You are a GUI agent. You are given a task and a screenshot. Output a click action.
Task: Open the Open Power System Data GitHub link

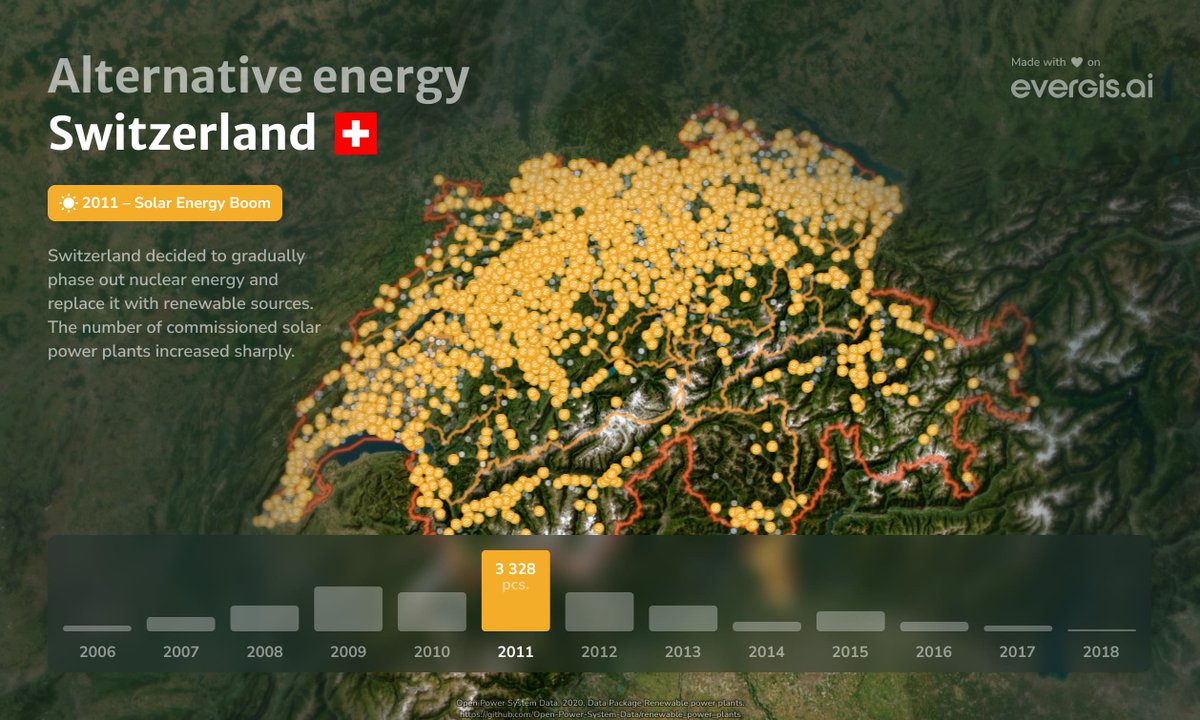click(598, 712)
